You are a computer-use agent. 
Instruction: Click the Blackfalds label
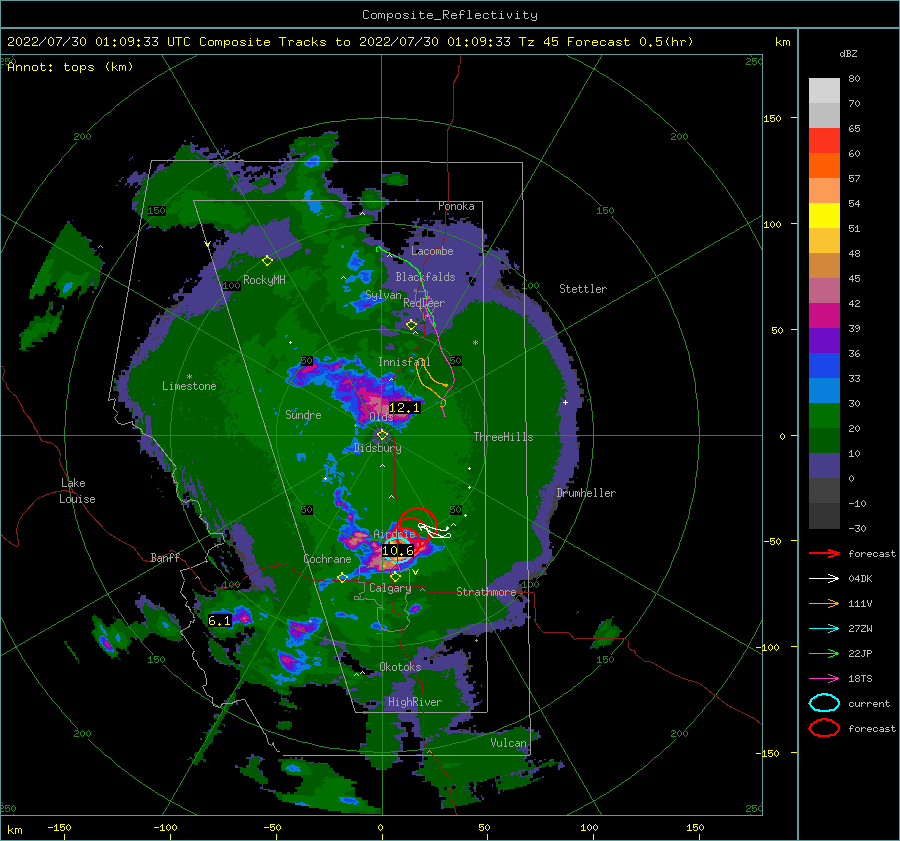425,277
